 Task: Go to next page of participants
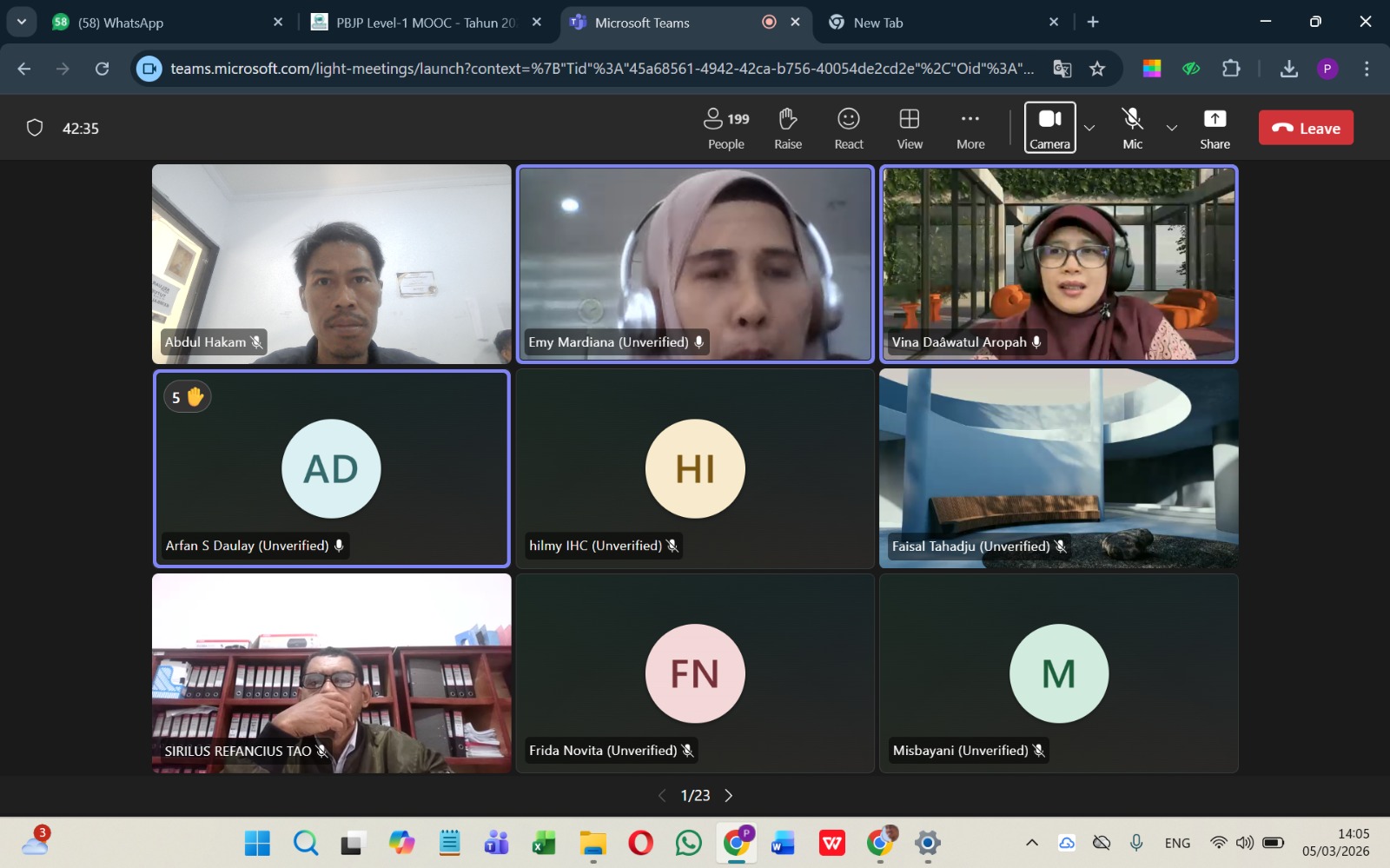729,794
